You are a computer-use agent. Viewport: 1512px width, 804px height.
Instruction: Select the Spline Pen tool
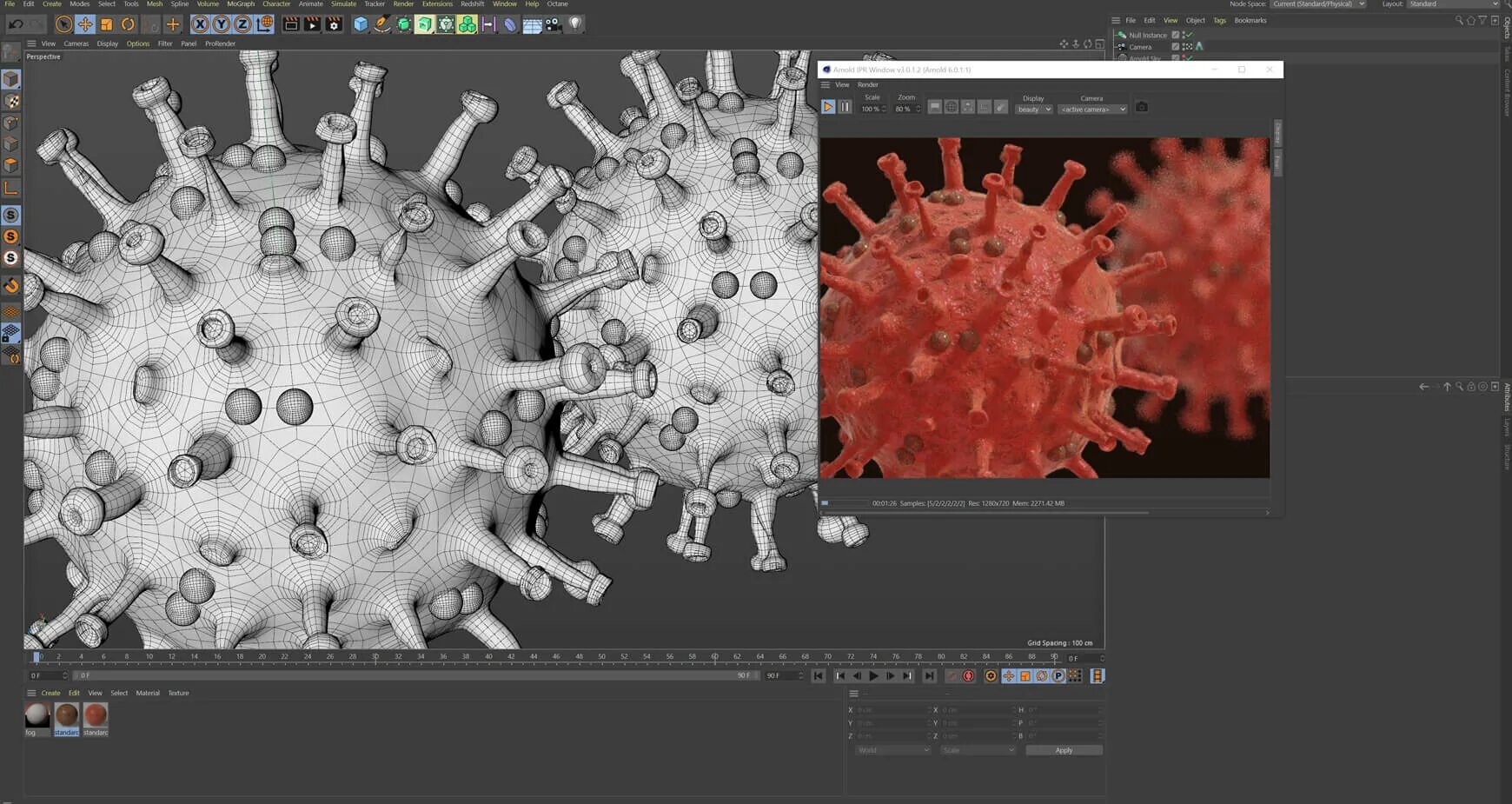click(382, 24)
